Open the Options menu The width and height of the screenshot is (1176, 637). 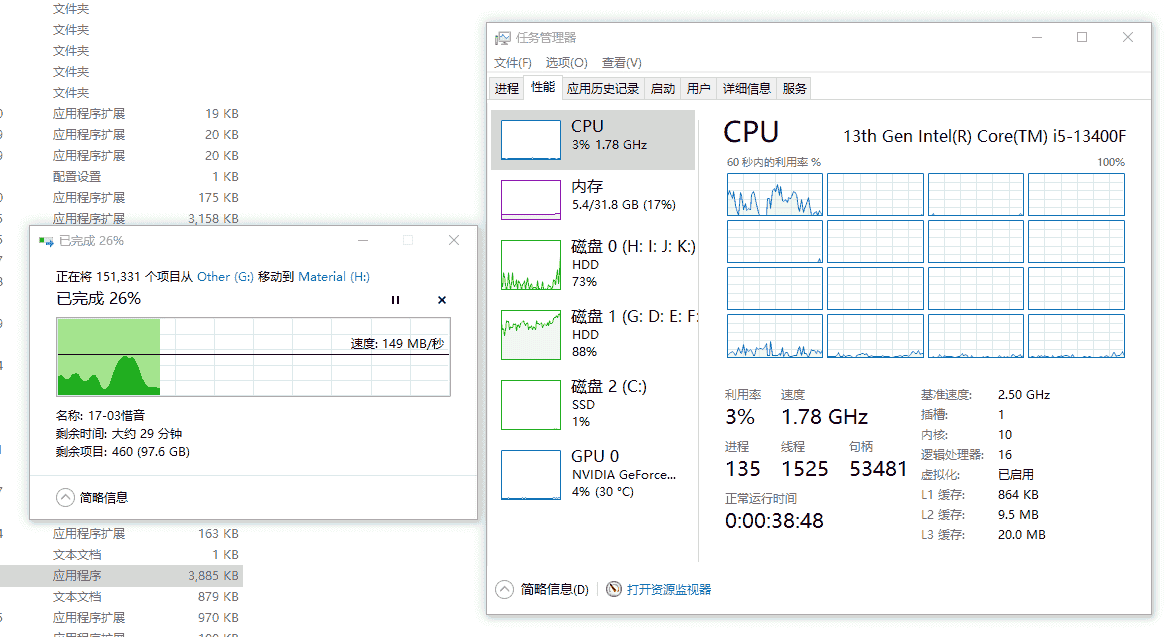tap(566, 62)
